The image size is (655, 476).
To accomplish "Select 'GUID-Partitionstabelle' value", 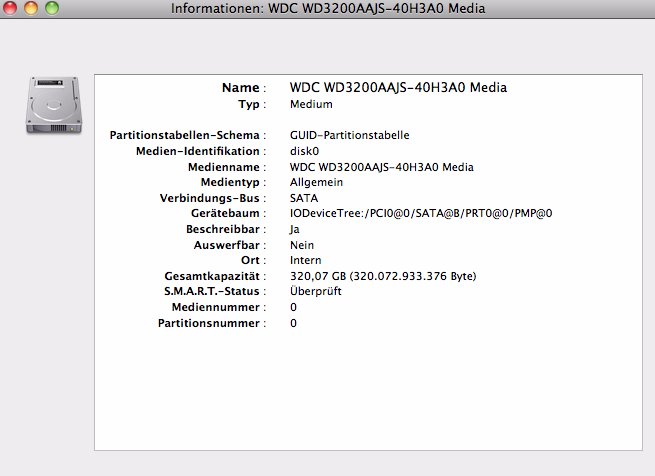I will tap(350, 135).
